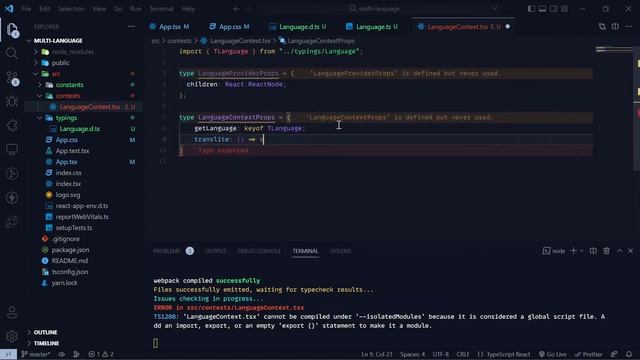This screenshot has height=360, width=640.
Task: Click Prettier in the status bar
Action: click(588, 354)
